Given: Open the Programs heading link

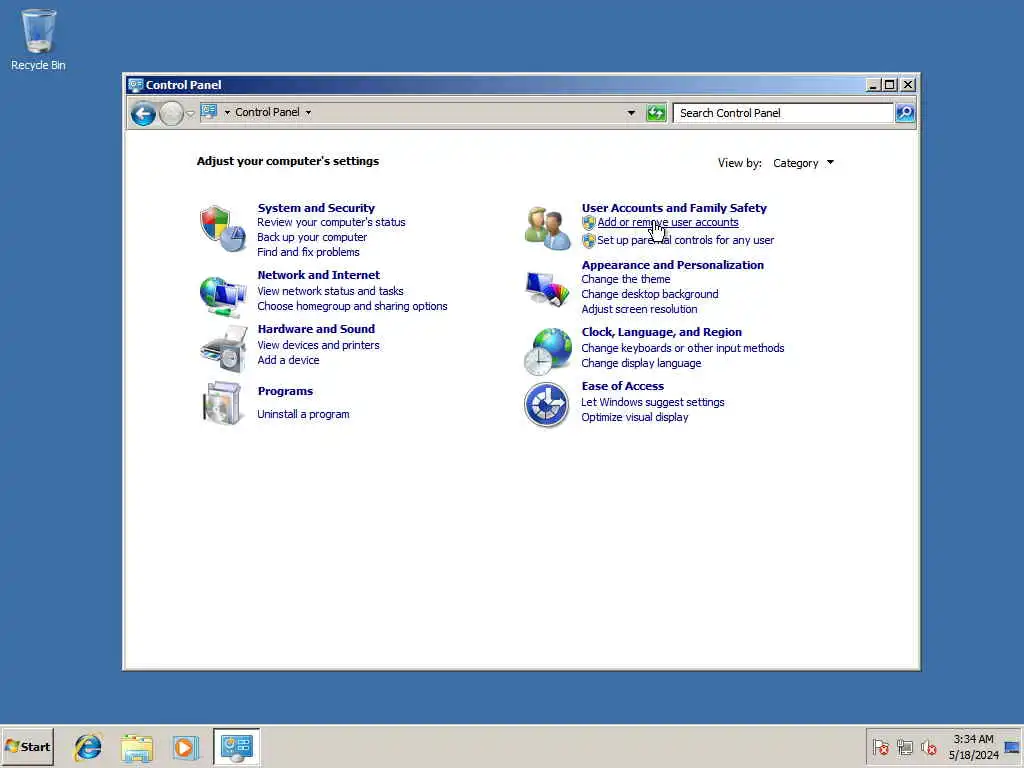Looking at the screenshot, I should click(285, 391).
